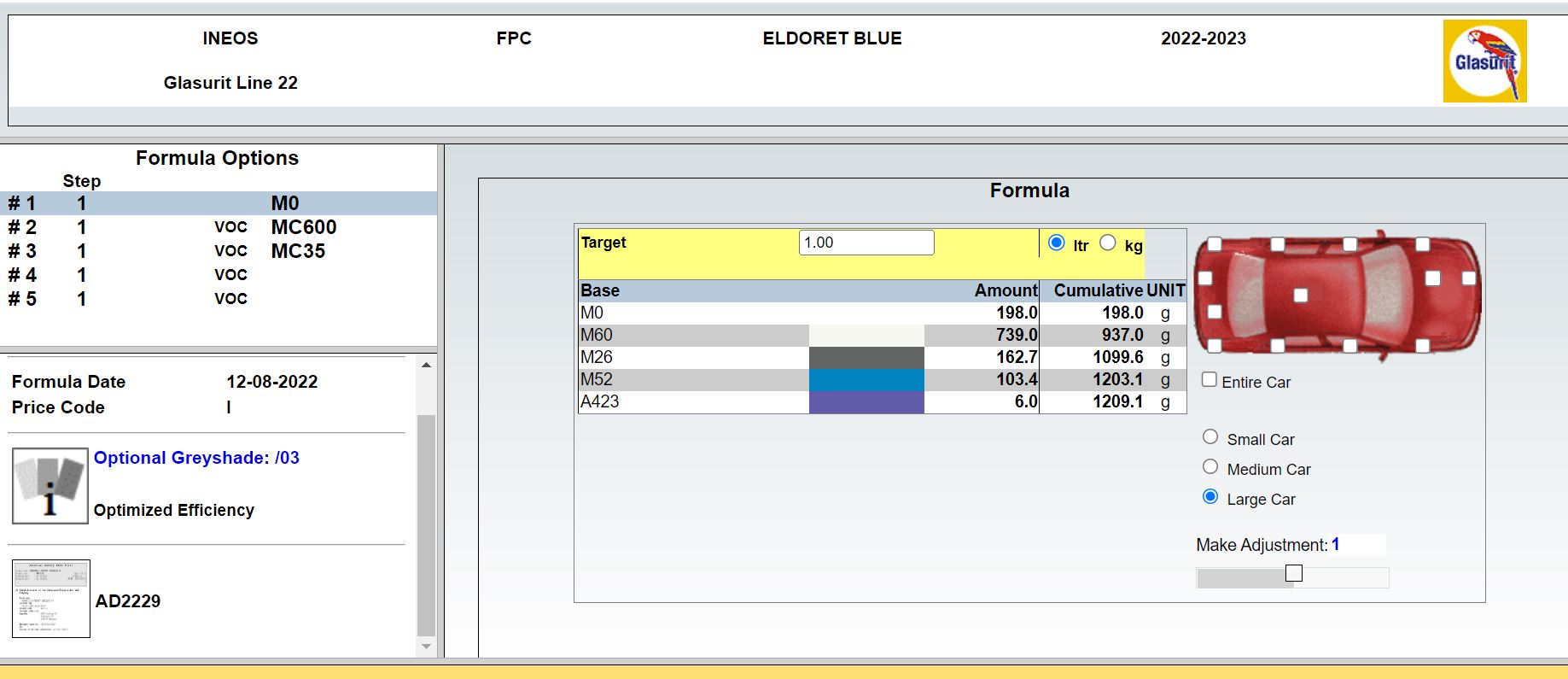
Task: Click the Glasurit parrot logo
Action: pyautogui.click(x=1484, y=61)
